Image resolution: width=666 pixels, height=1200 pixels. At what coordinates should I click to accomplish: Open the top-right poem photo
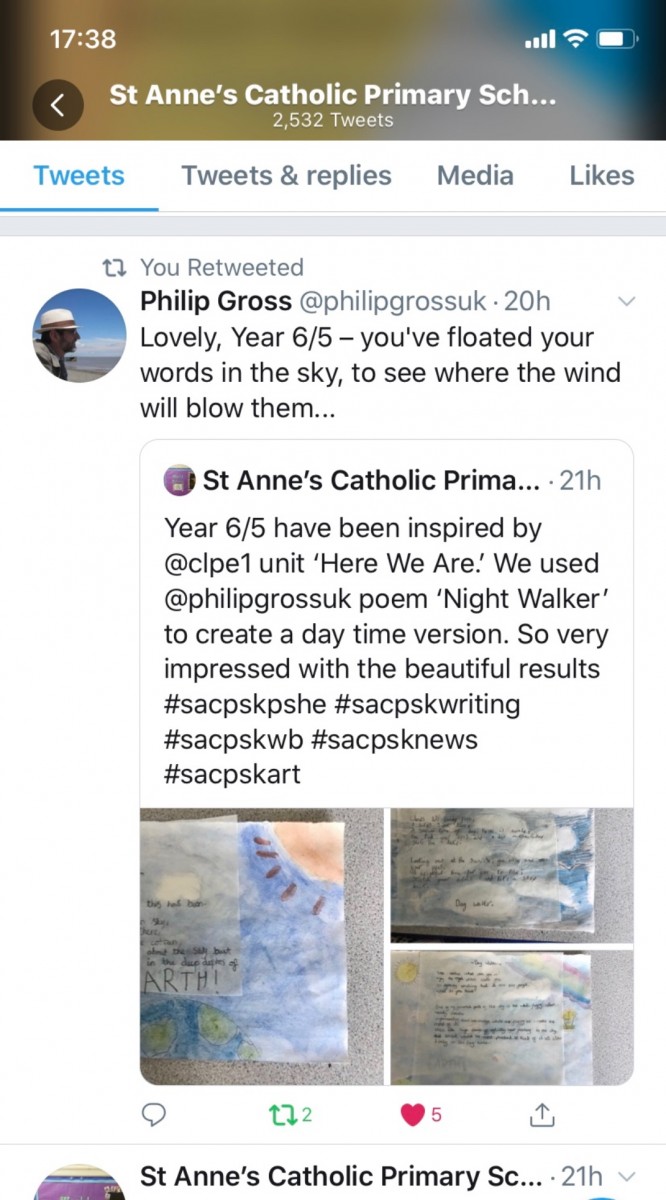(511, 874)
